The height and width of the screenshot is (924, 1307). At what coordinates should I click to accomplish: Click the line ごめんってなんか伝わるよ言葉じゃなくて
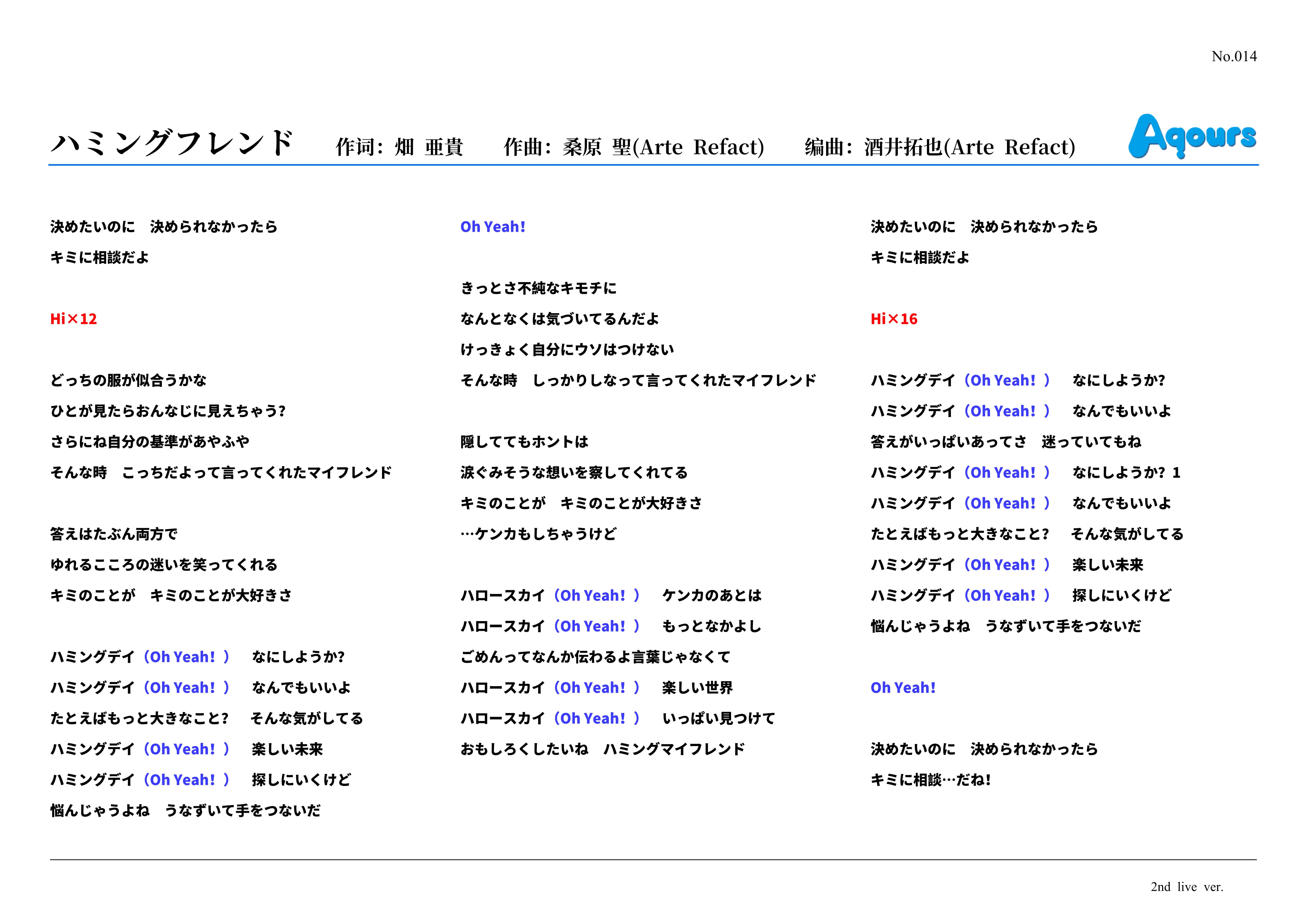(595, 657)
